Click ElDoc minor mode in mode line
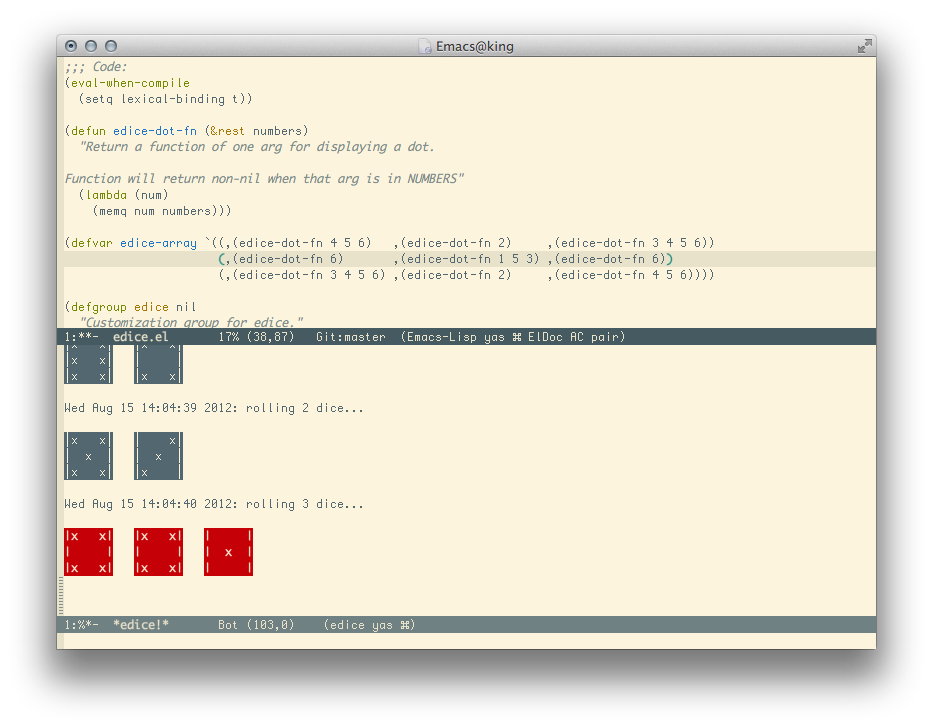The width and height of the screenshot is (933, 728). coord(545,337)
